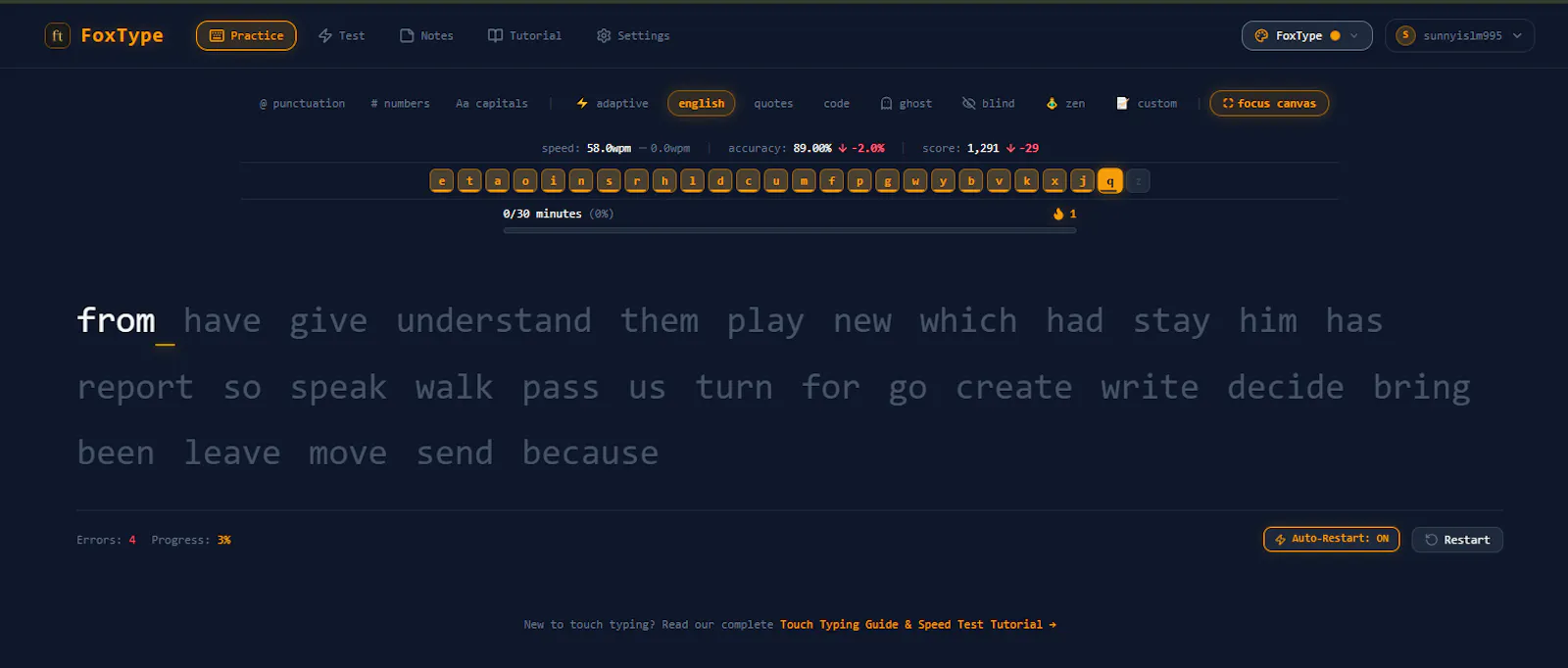Click the palette icon in the theme selector
This screenshot has width=1568, height=668.
pos(1261,35)
